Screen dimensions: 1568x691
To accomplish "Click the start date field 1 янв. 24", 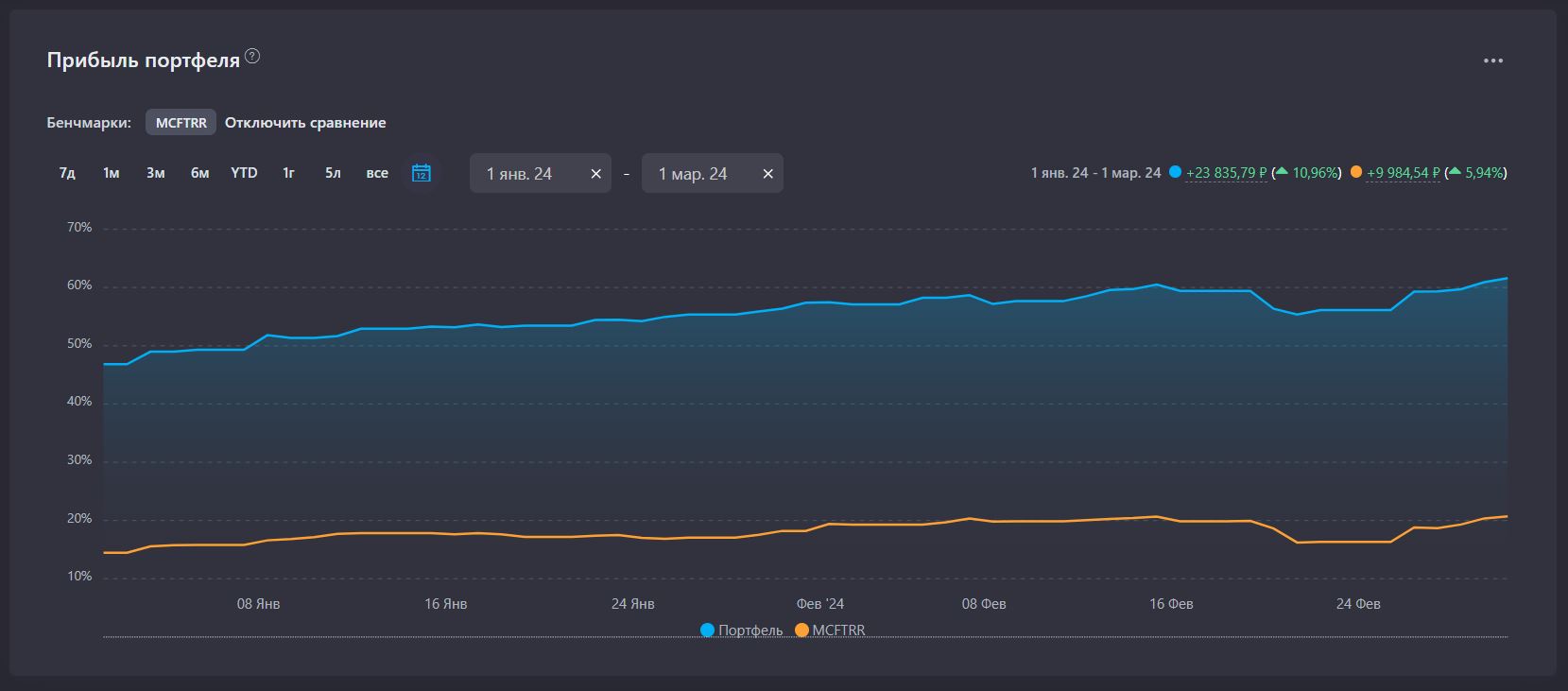I will point(541,173).
